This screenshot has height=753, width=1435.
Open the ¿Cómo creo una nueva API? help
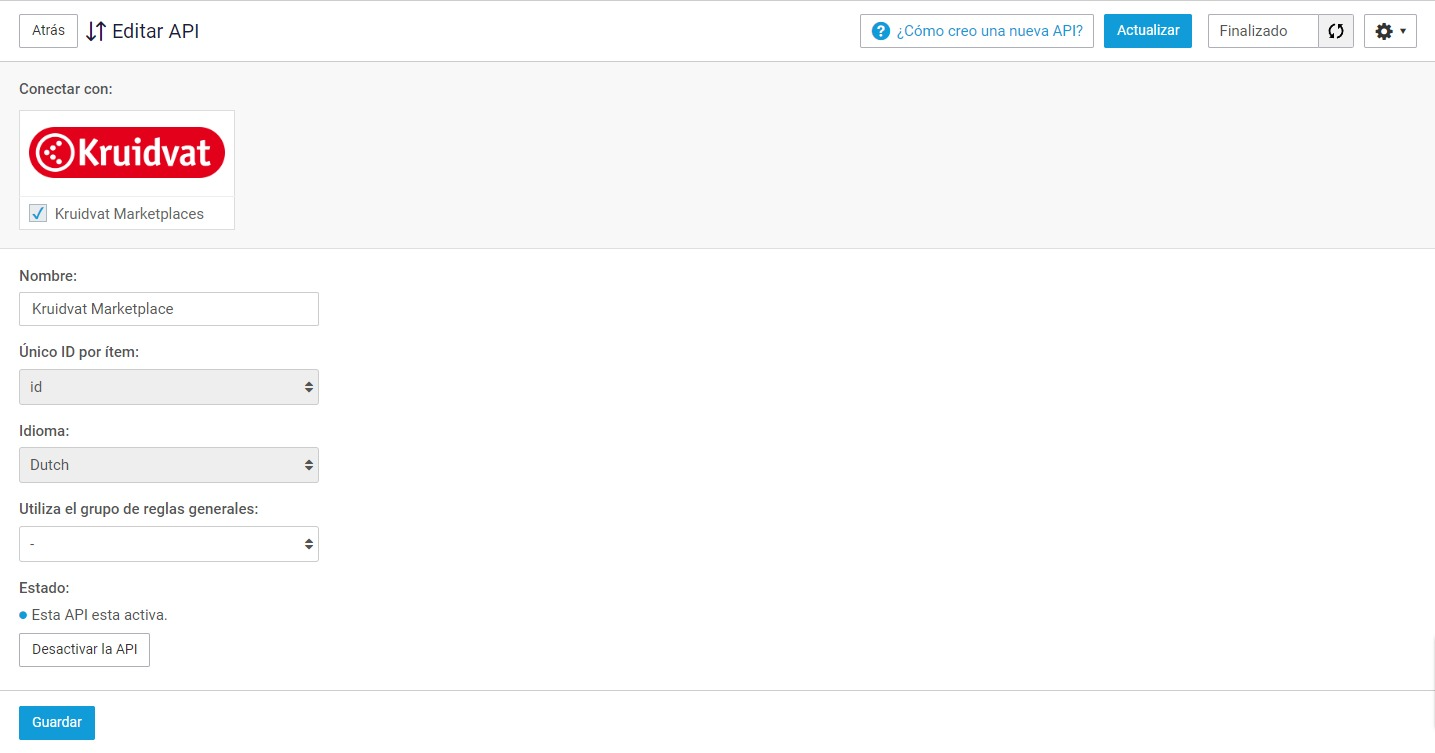[977, 30]
